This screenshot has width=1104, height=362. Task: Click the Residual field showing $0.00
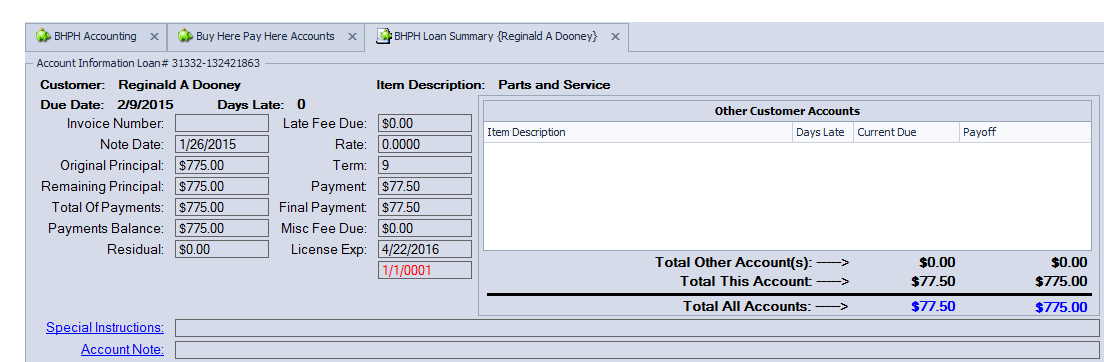point(222,249)
